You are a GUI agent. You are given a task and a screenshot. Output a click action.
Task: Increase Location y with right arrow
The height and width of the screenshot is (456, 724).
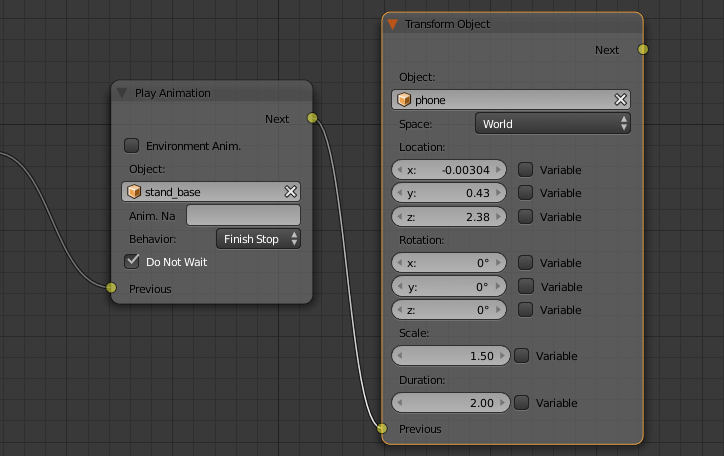[x=499, y=192]
